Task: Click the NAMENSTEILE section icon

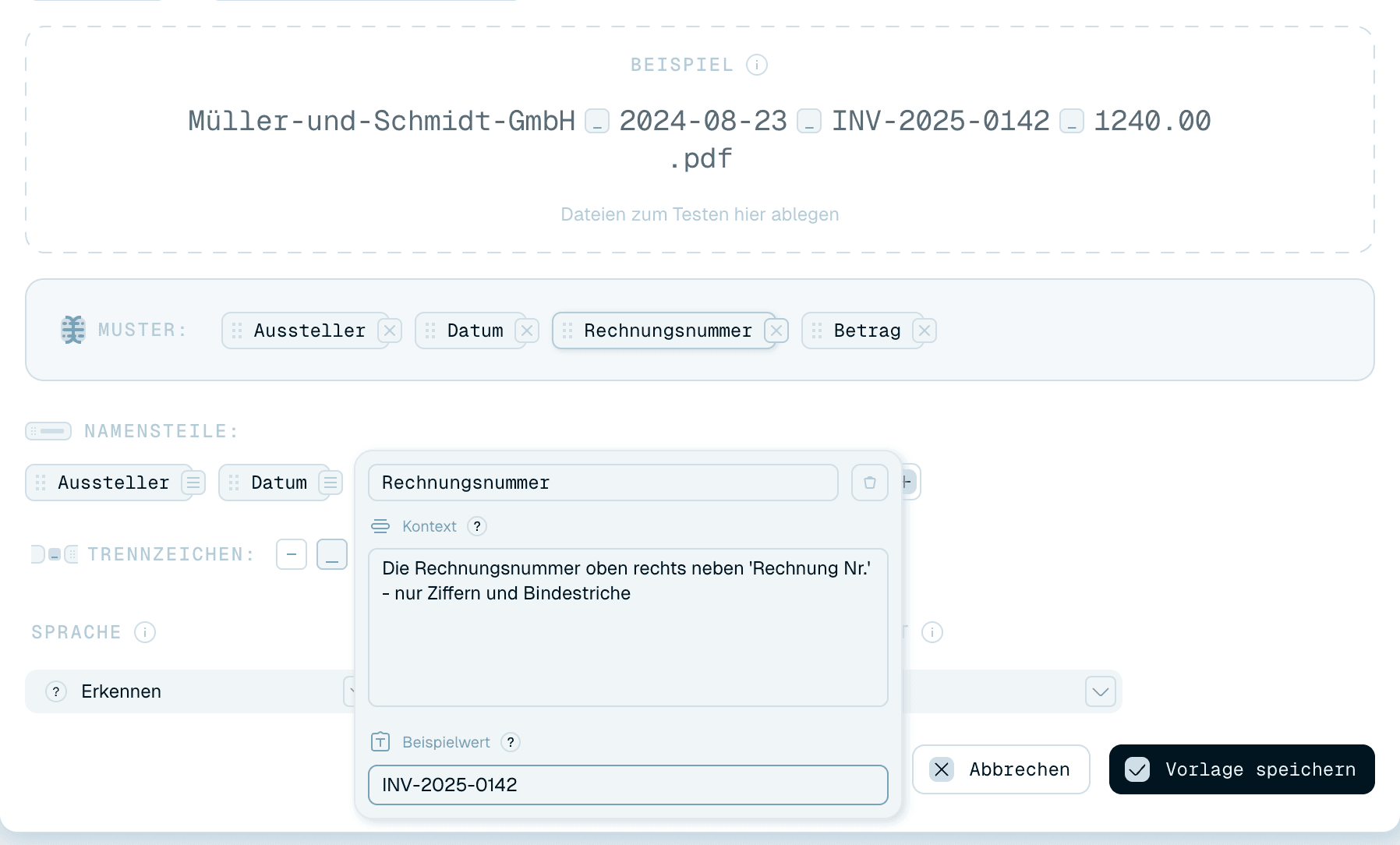Action: tap(48, 431)
